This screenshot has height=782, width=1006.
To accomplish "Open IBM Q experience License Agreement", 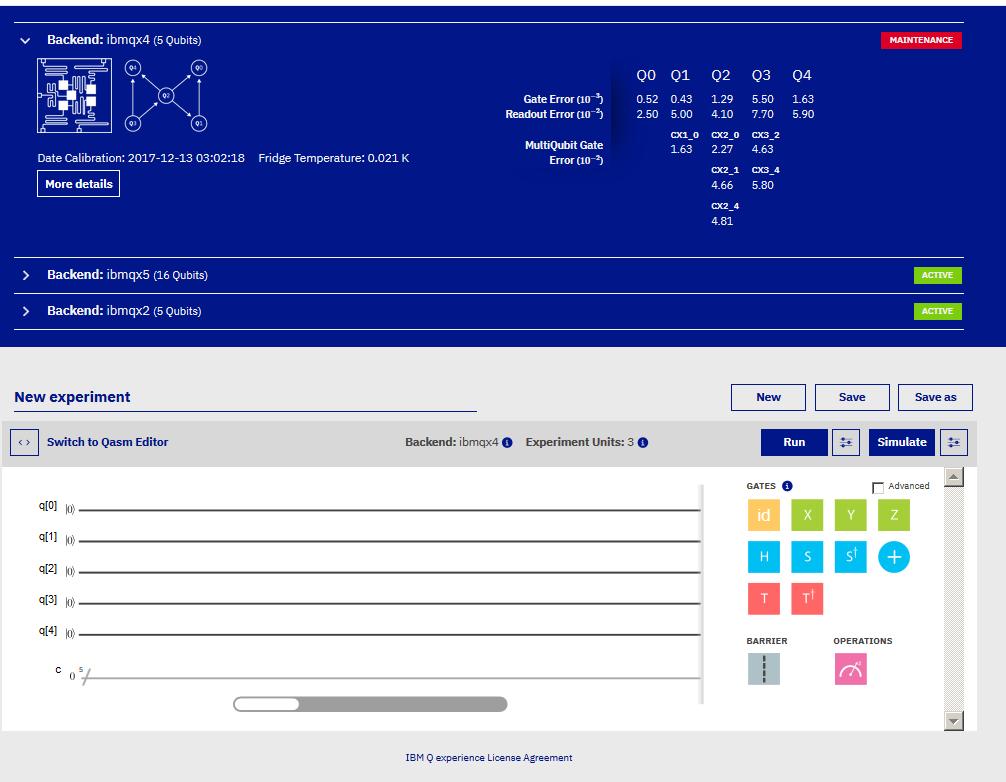I will point(489,758).
